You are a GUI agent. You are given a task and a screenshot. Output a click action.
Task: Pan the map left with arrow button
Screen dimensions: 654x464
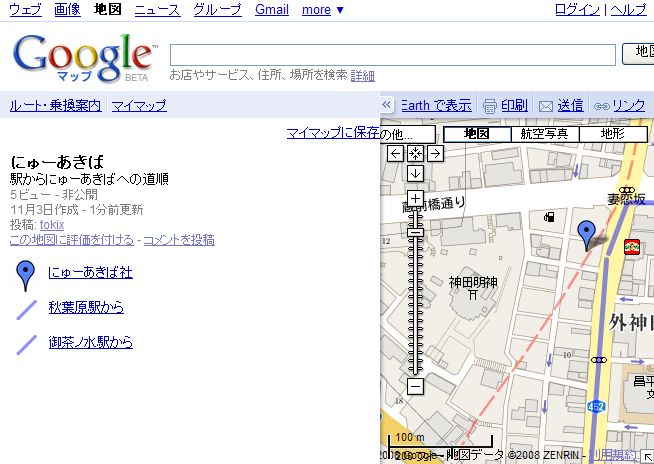395,154
